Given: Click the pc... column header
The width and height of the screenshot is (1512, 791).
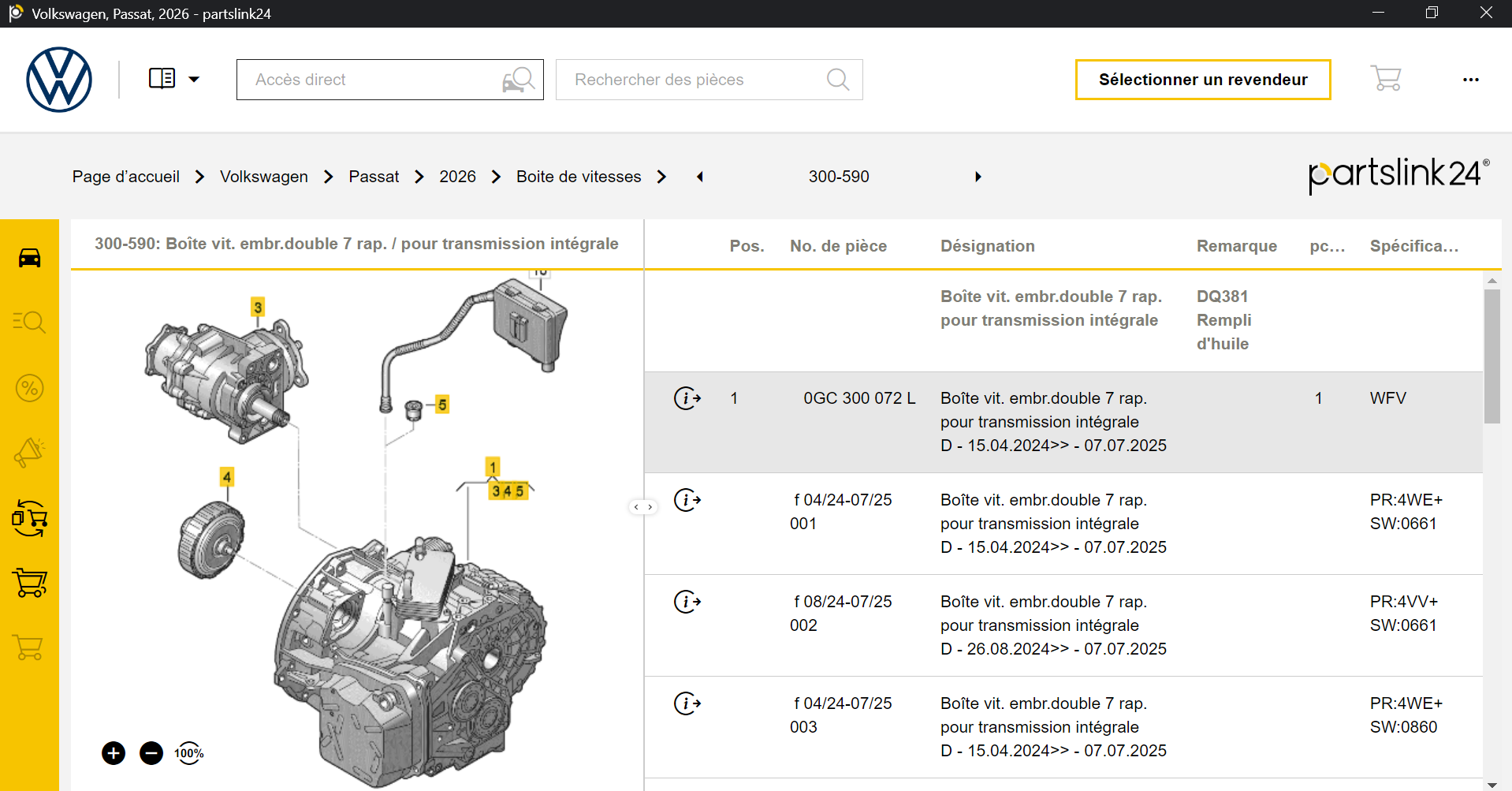Looking at the screenshot, I should click(1328, 246).
